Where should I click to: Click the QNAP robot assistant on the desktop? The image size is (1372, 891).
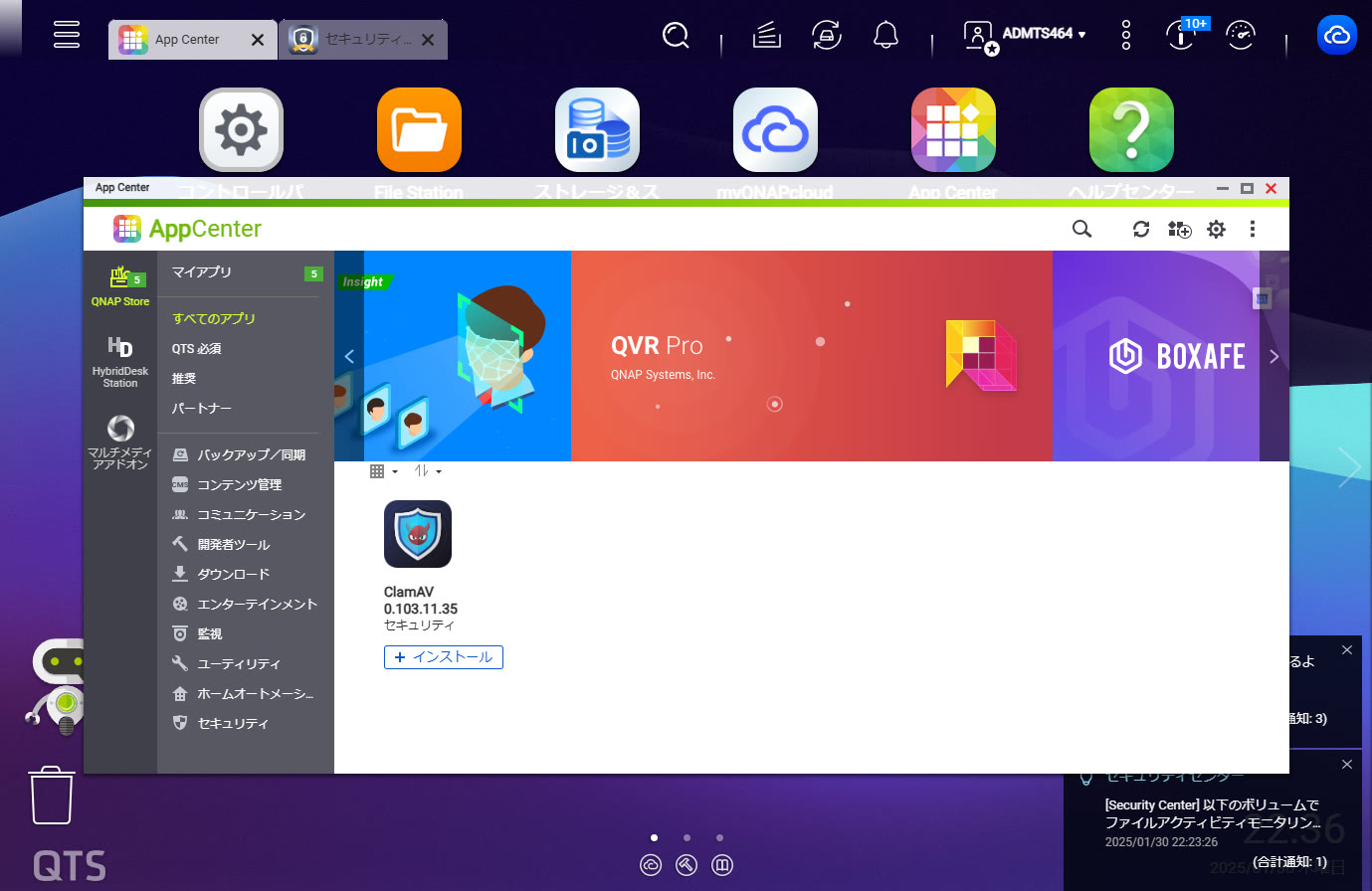[x=55, y=686]
